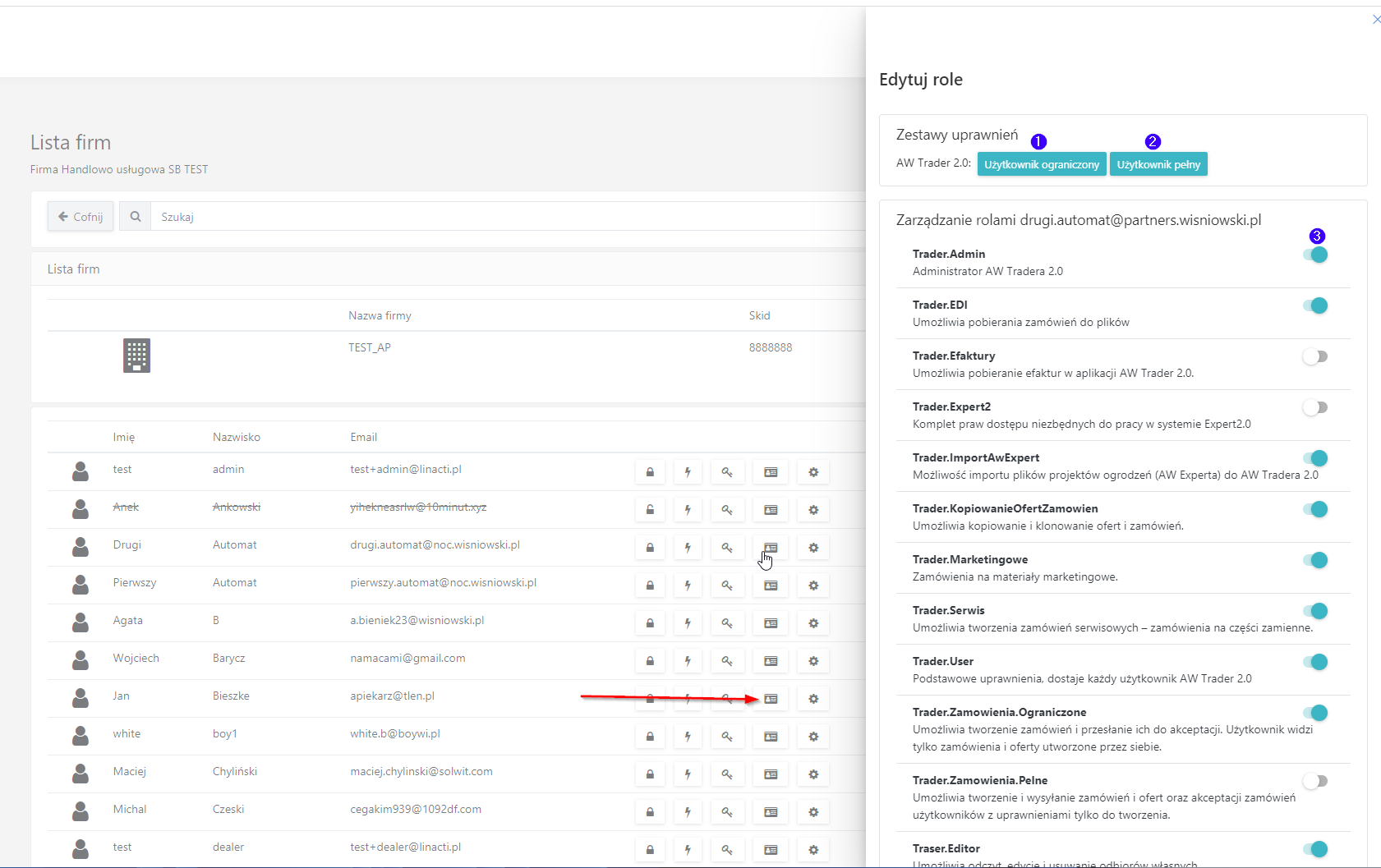Apply the Użytkownik pełny permission set

[x=1158, y=165]
